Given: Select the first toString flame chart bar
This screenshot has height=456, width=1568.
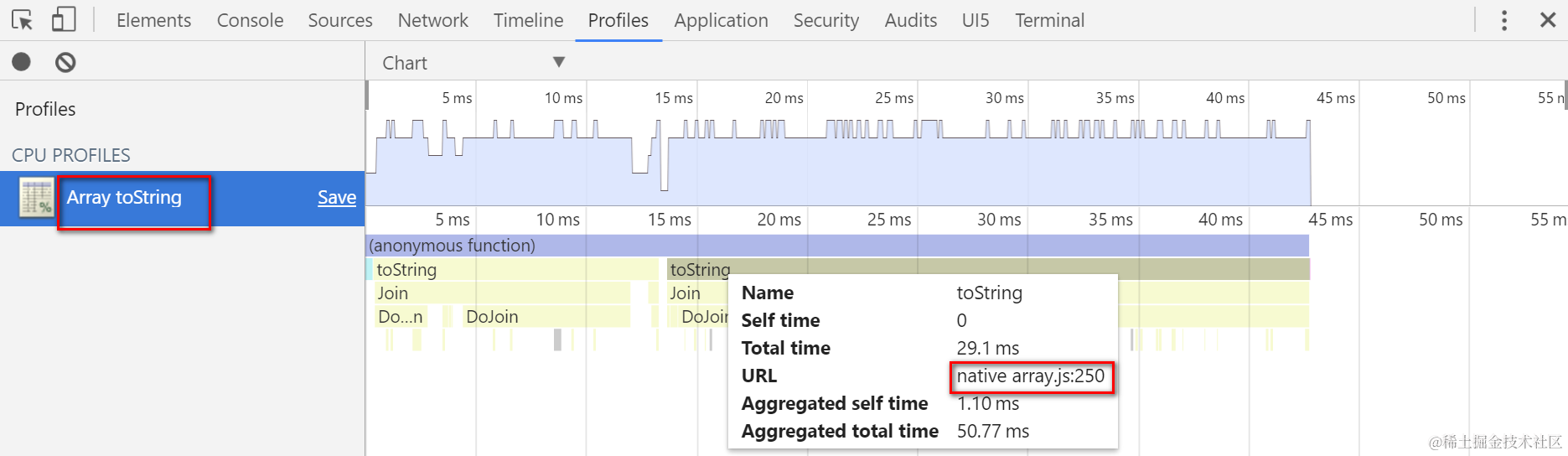Looking at the screenshot, I should [514, 270].
